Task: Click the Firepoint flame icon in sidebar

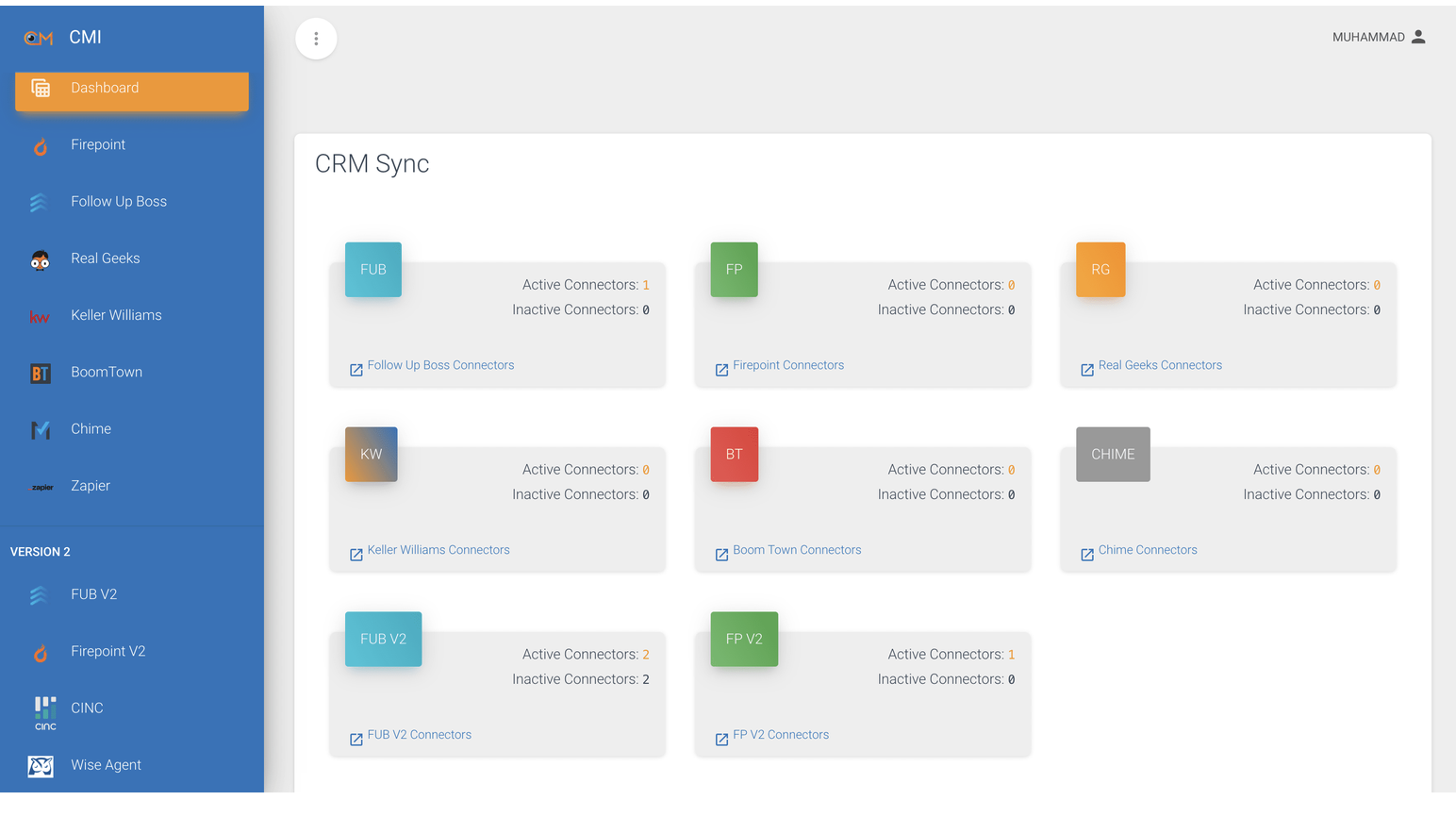Action: [x=41, y=146]
